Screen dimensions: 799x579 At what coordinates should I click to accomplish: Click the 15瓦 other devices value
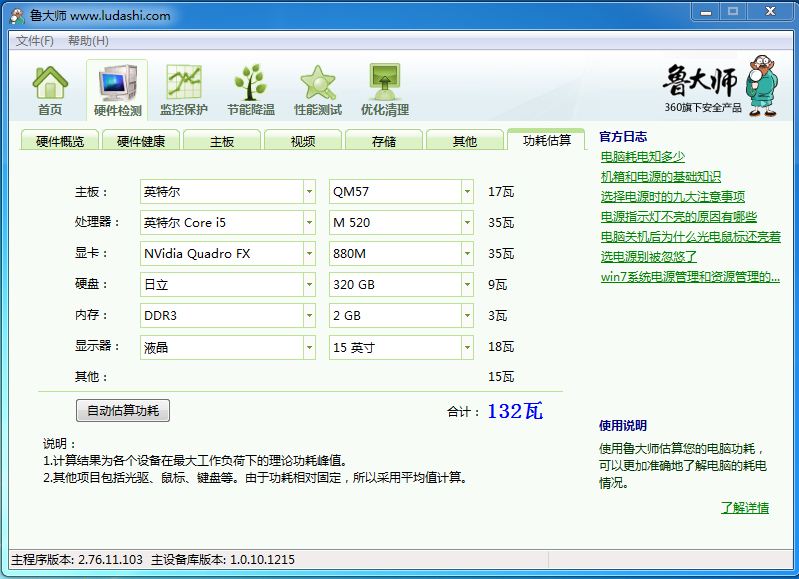[501, 377]
